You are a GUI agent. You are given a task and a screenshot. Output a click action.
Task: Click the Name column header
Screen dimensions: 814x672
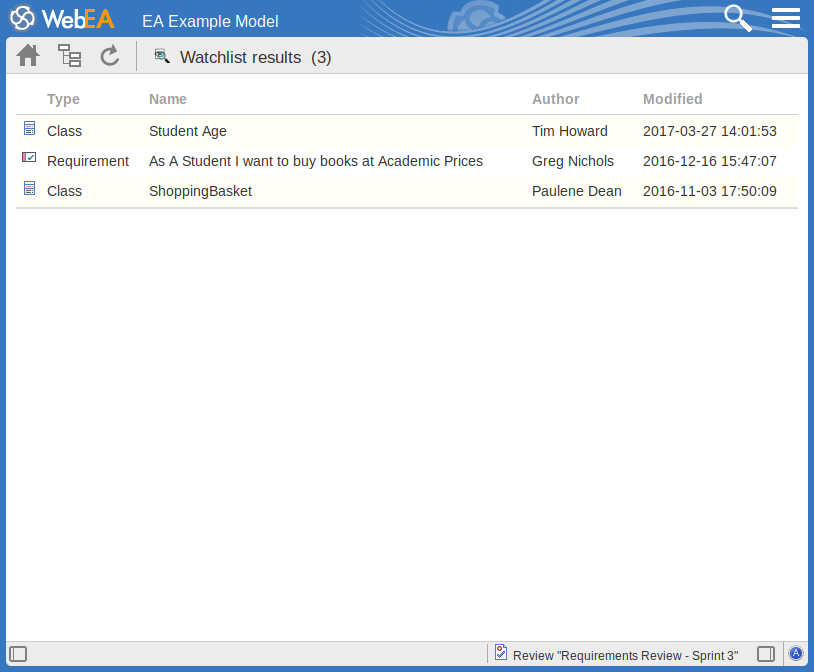pos(168,99)
